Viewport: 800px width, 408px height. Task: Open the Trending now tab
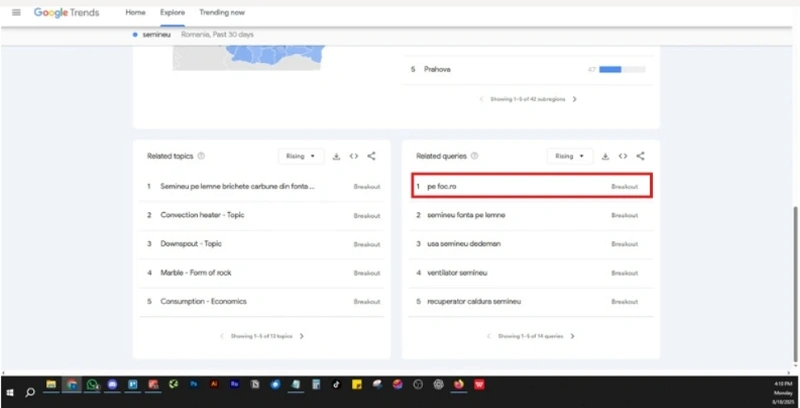pos(222,12)
